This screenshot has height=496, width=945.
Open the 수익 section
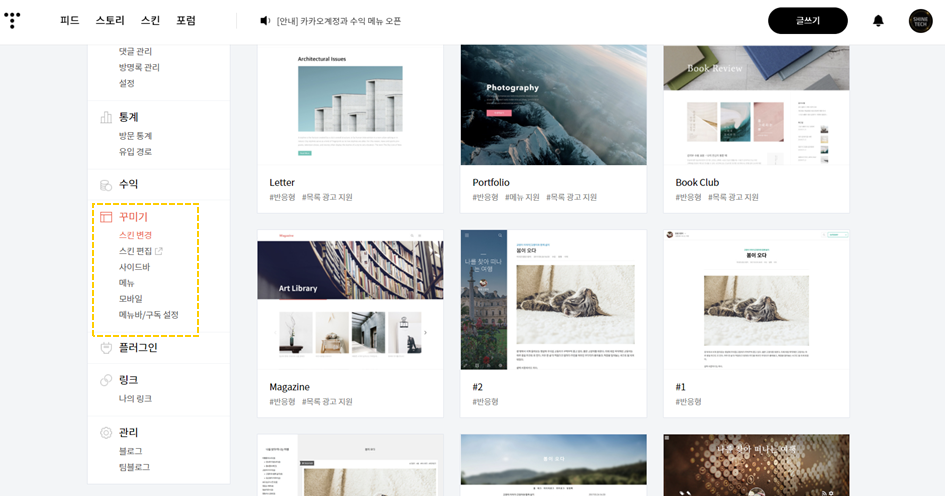click(x=128, y=184)
